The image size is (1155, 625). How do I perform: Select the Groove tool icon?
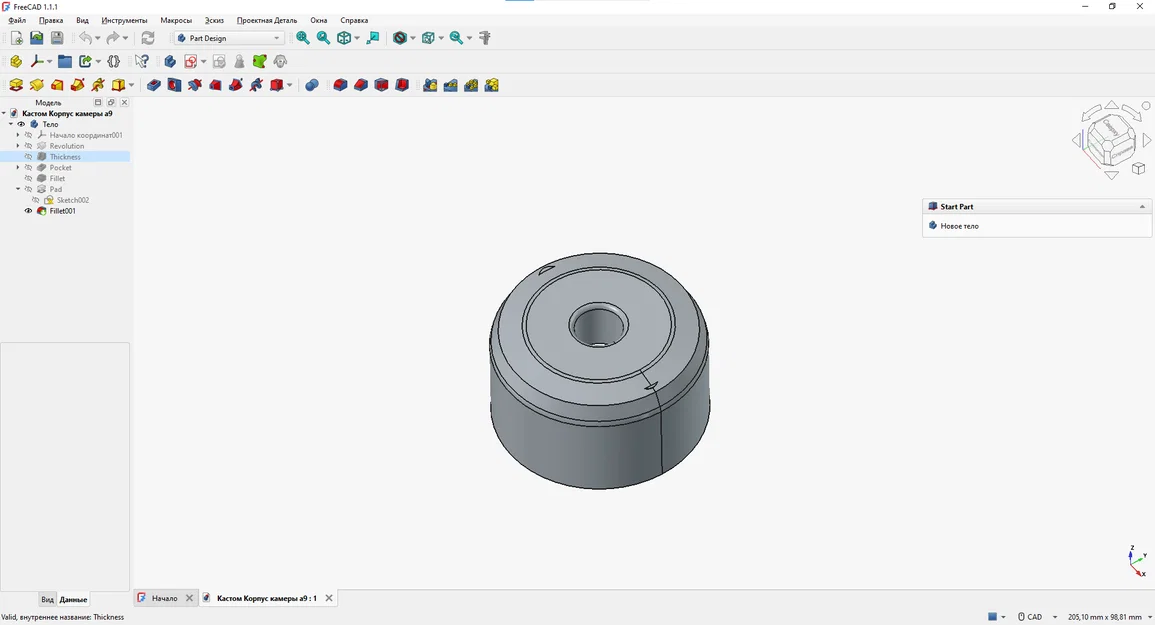tap(194, 85)
